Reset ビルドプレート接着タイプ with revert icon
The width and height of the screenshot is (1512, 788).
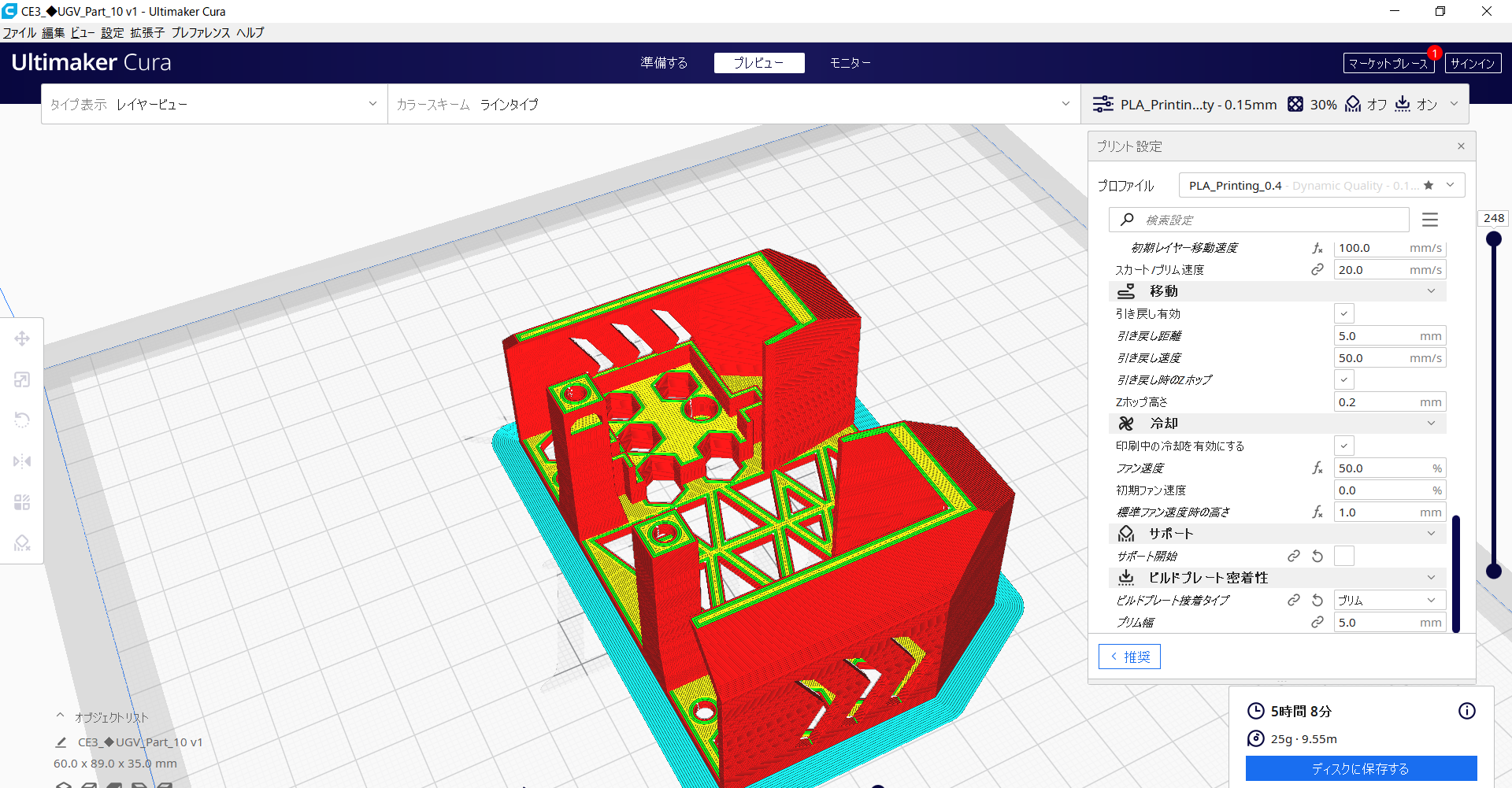click(x=1317, y=600)
